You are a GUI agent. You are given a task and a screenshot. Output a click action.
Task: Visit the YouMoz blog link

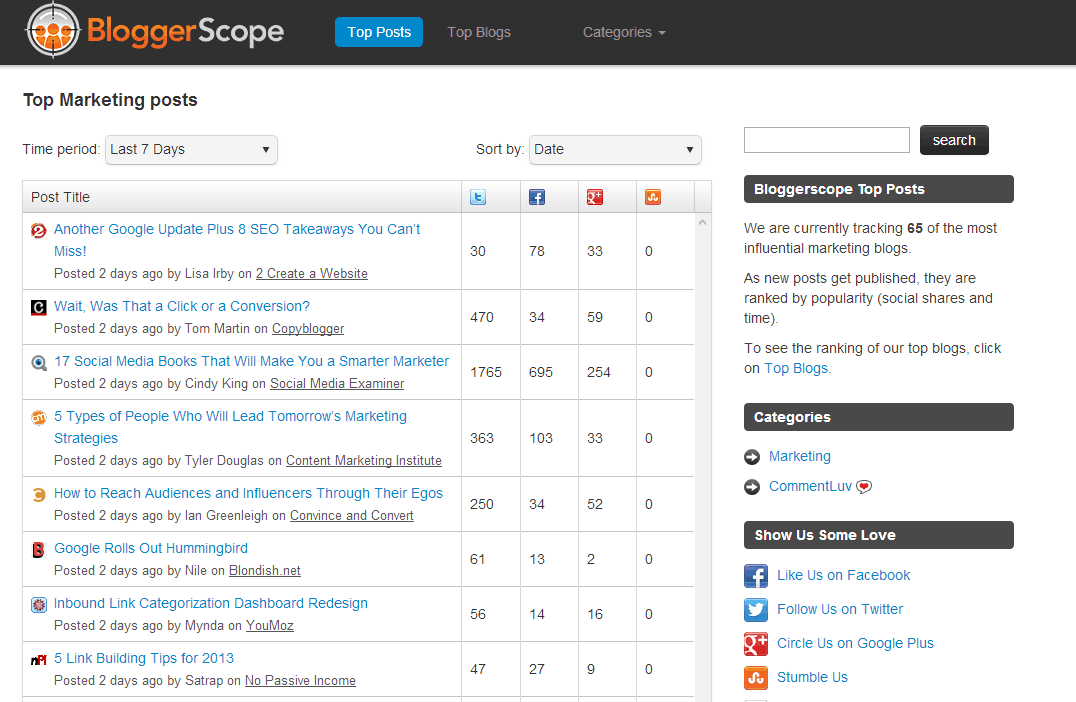[270, 625]
